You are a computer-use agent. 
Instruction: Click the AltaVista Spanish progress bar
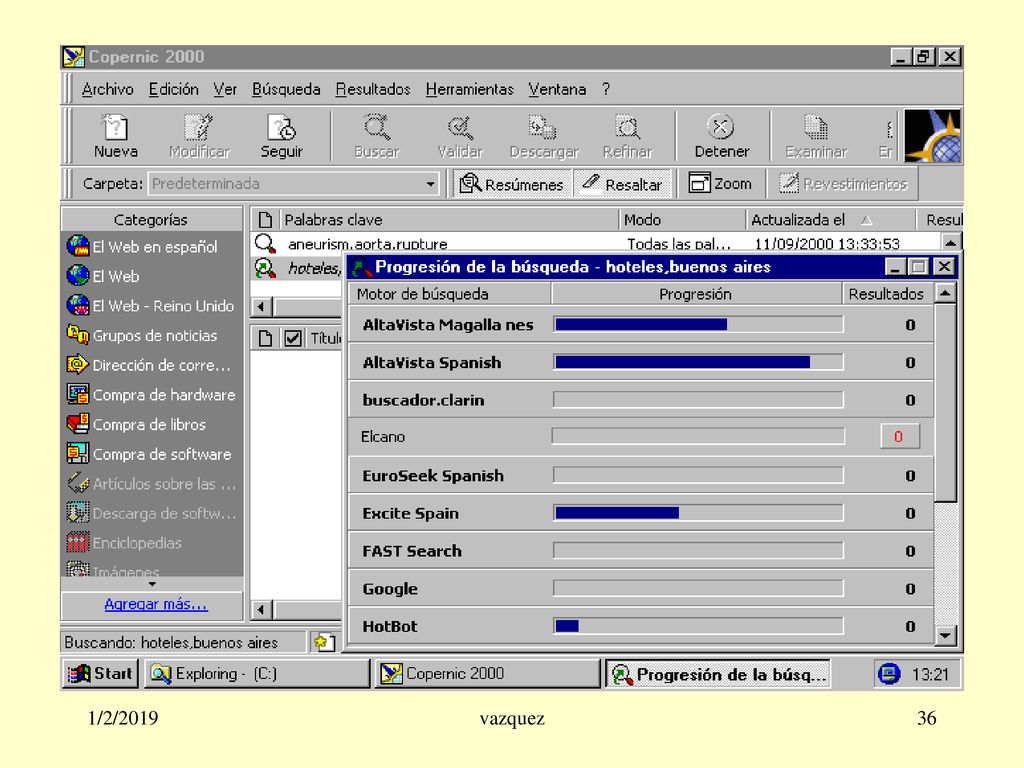(698, 362)
